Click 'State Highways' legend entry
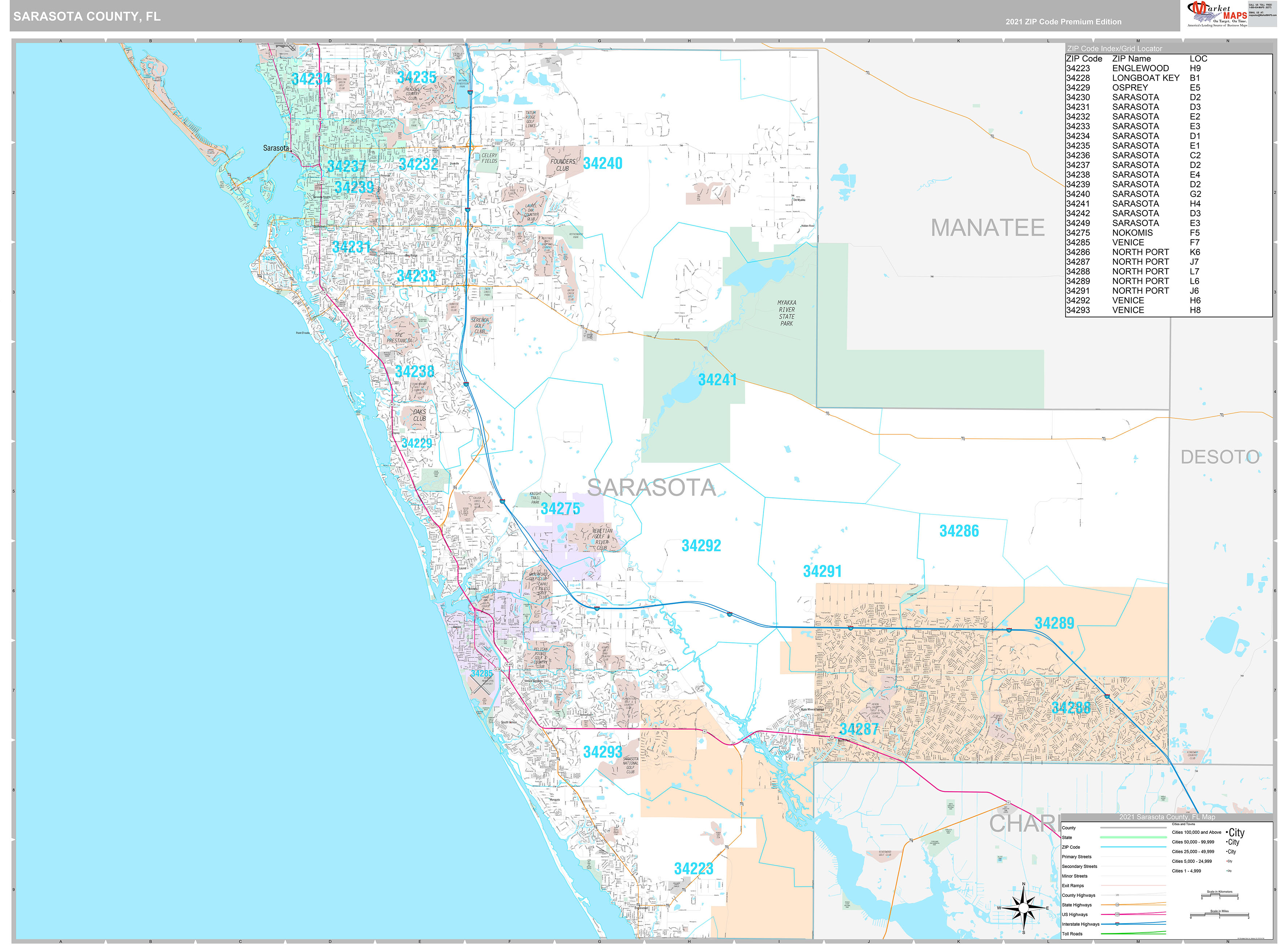Image resolution: width=1288 pixels, height=945 pixels. point(1077,905)
